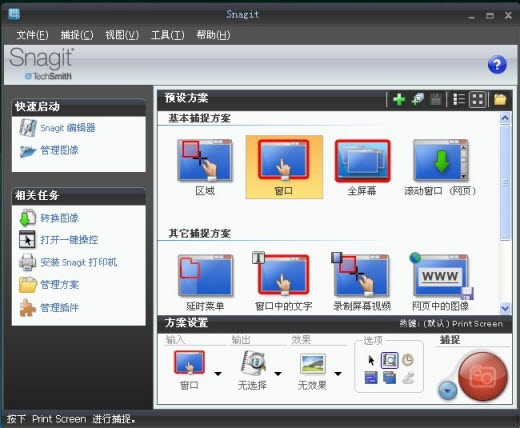Toggle the greyed links option icon
The image size is (520, 428).
point(408,378)
